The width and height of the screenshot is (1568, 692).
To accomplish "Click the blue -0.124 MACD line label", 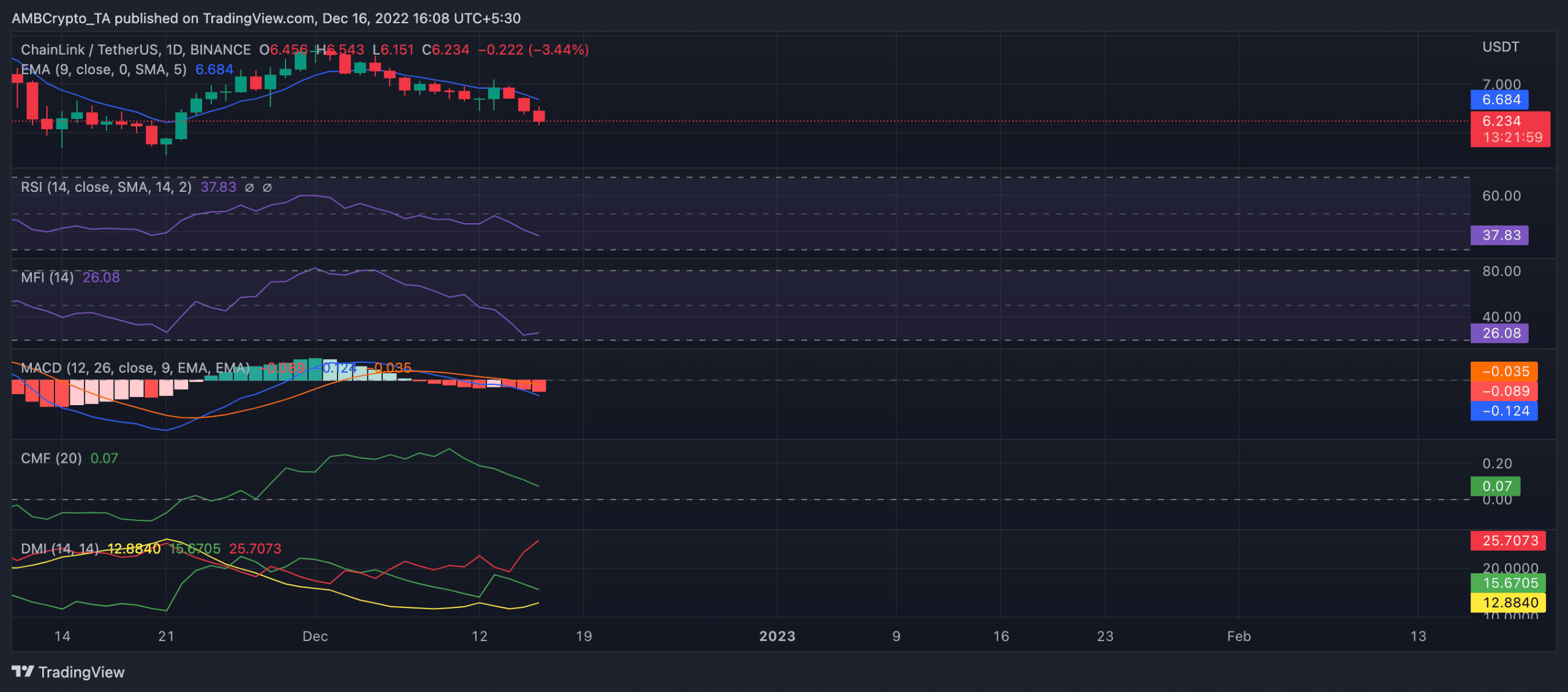I will 1504,411.
